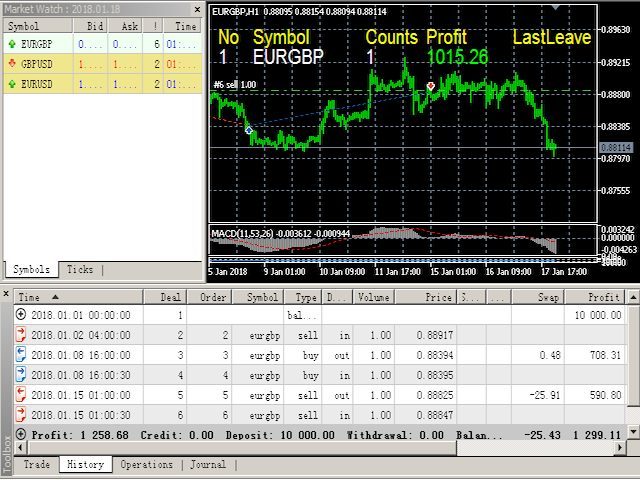Click the buy deal icon dated 2018.01.08 16:00:00
Screen dimensions: 640x480
pyautogui.click(x=22, y=354)
